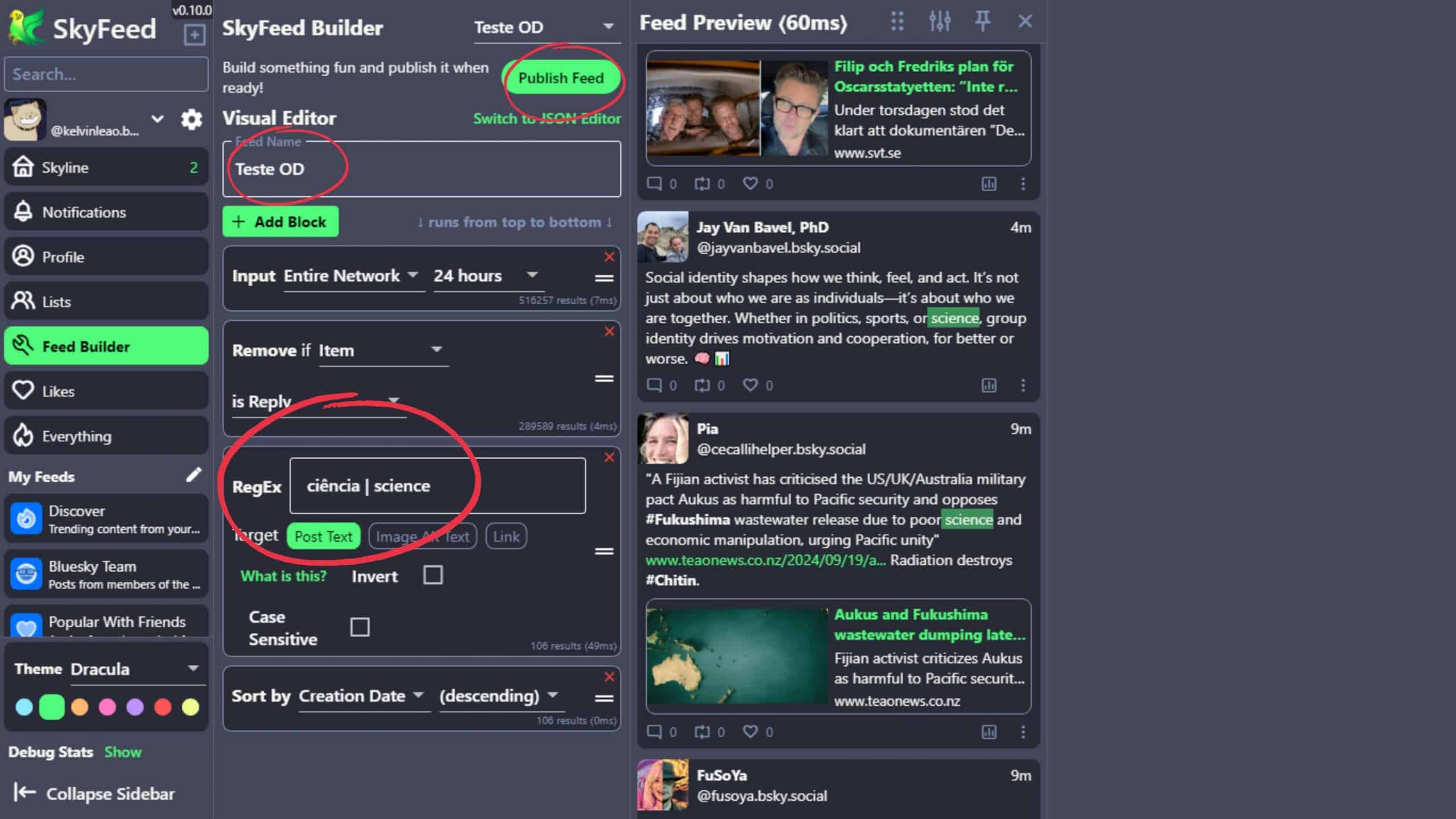The image size is (1456, 819).
Task: Pick the green accent color swatch
Action: [52, 707]
